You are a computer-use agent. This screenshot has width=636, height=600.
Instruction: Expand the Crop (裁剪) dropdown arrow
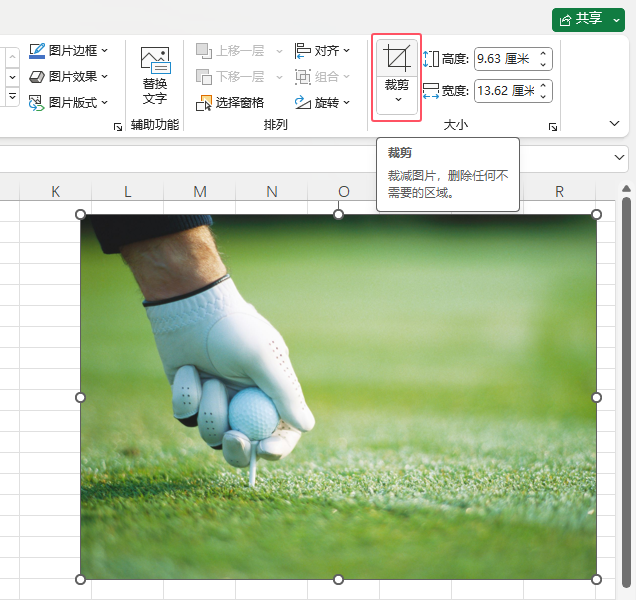[398, 100]
